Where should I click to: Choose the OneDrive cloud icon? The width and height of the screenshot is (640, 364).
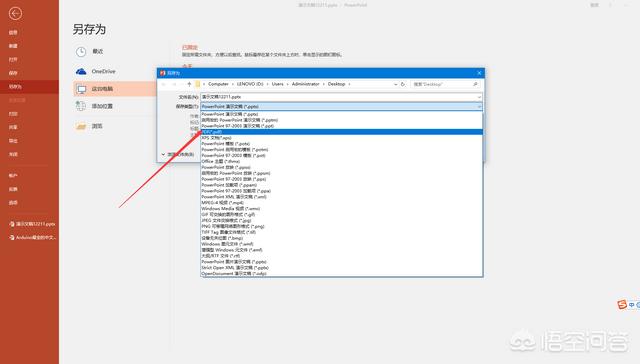81,71
